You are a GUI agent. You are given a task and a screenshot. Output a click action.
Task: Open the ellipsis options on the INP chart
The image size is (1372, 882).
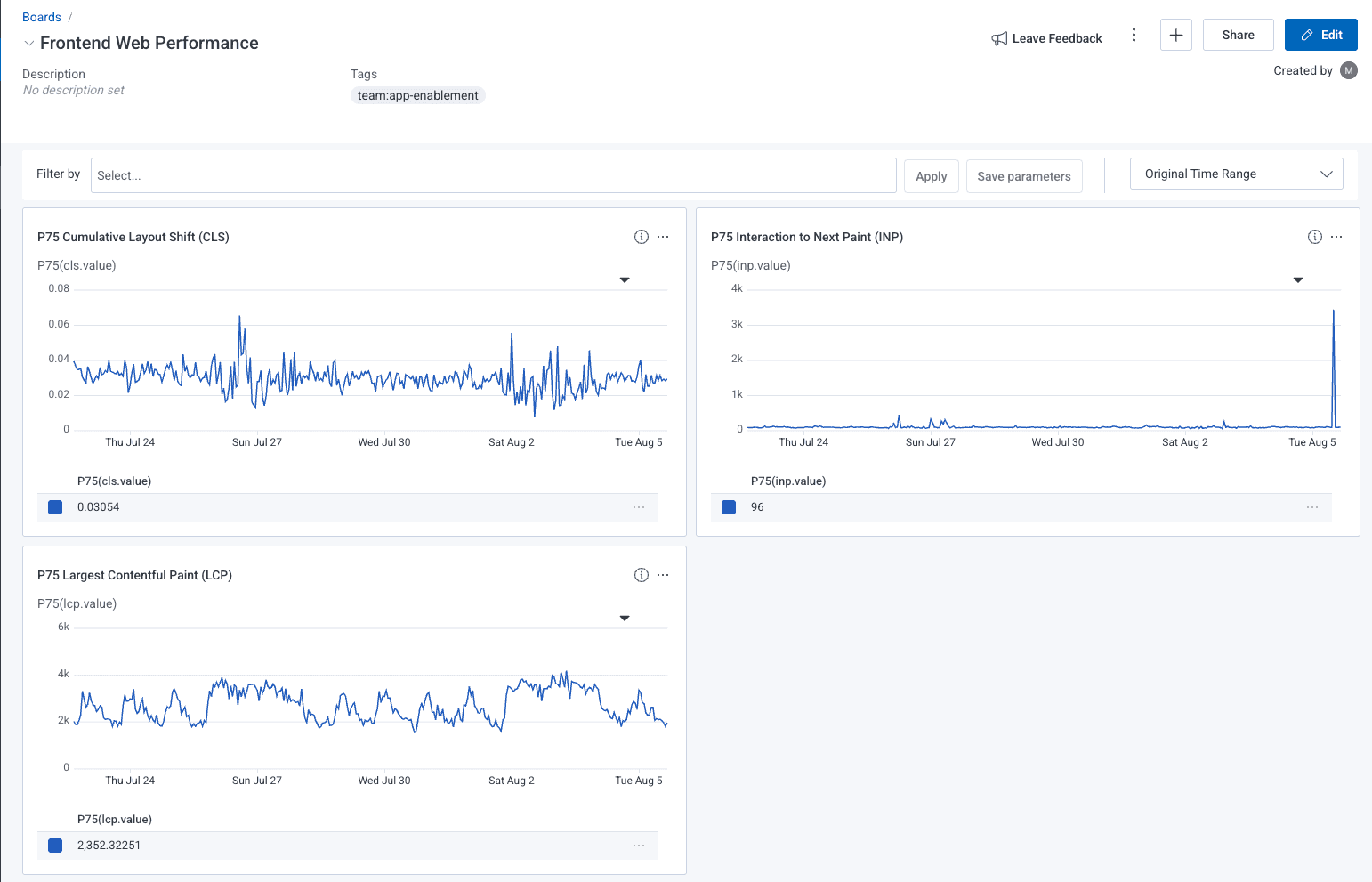(1336, 237)
